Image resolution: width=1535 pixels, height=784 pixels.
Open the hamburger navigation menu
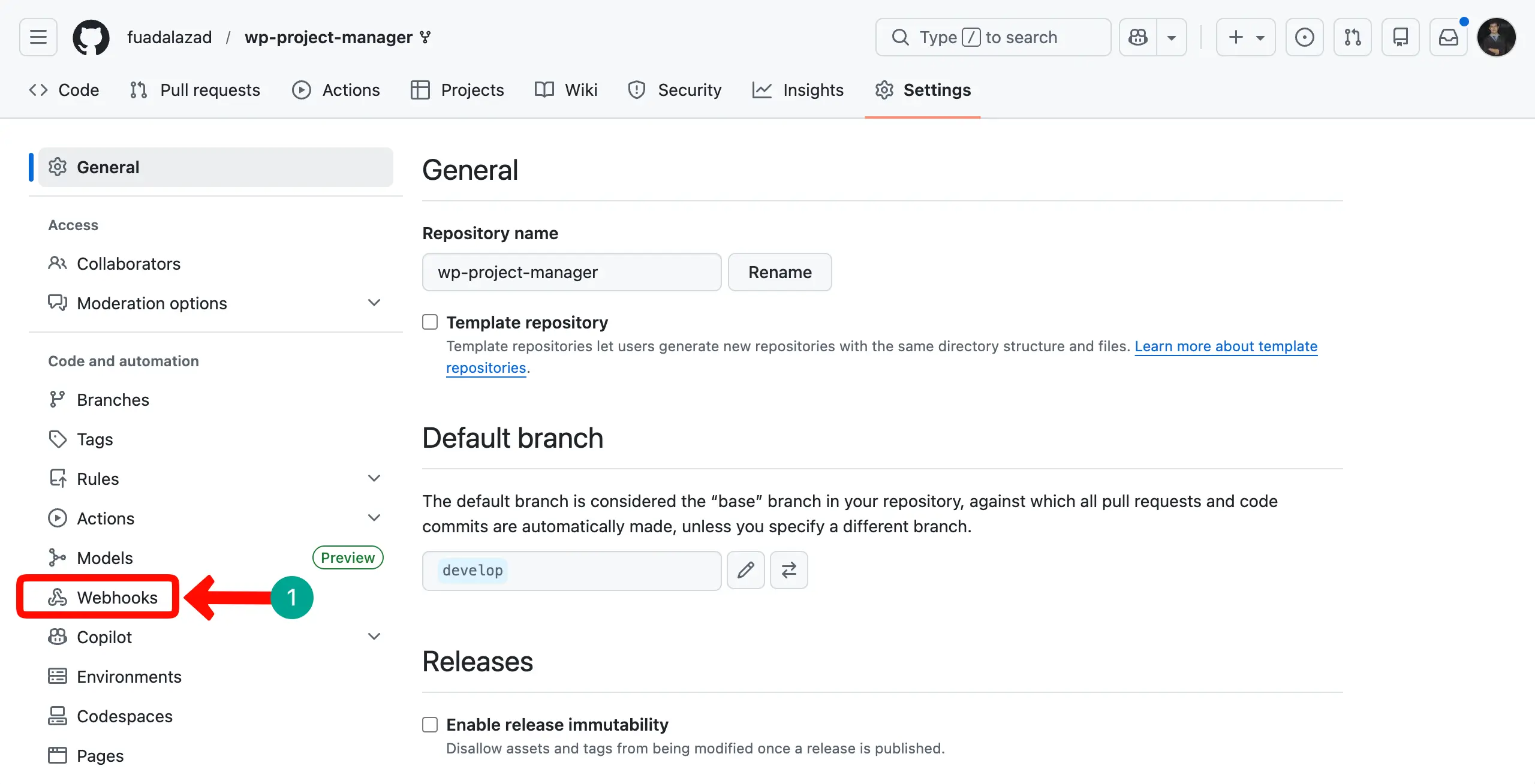point(37,37)
